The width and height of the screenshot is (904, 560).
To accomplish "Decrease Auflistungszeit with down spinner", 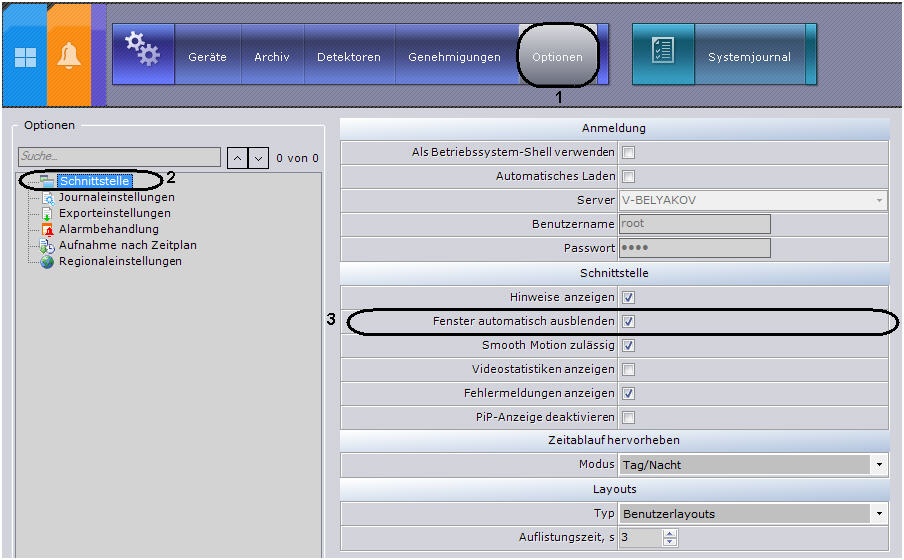I will tap(669, 542).
